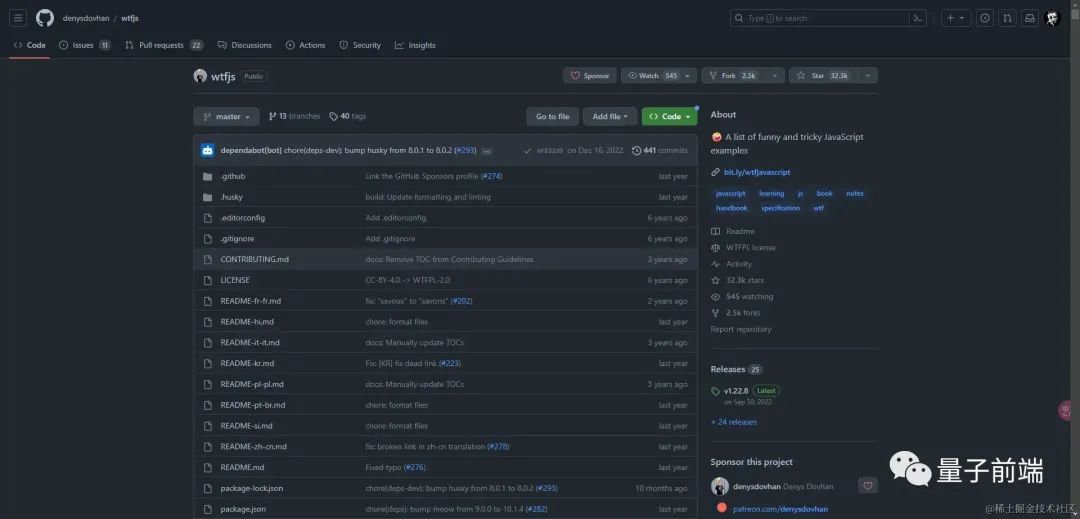Expand the Star lists dropdown arrow
1080x519 pixels.
coord(868,76)
